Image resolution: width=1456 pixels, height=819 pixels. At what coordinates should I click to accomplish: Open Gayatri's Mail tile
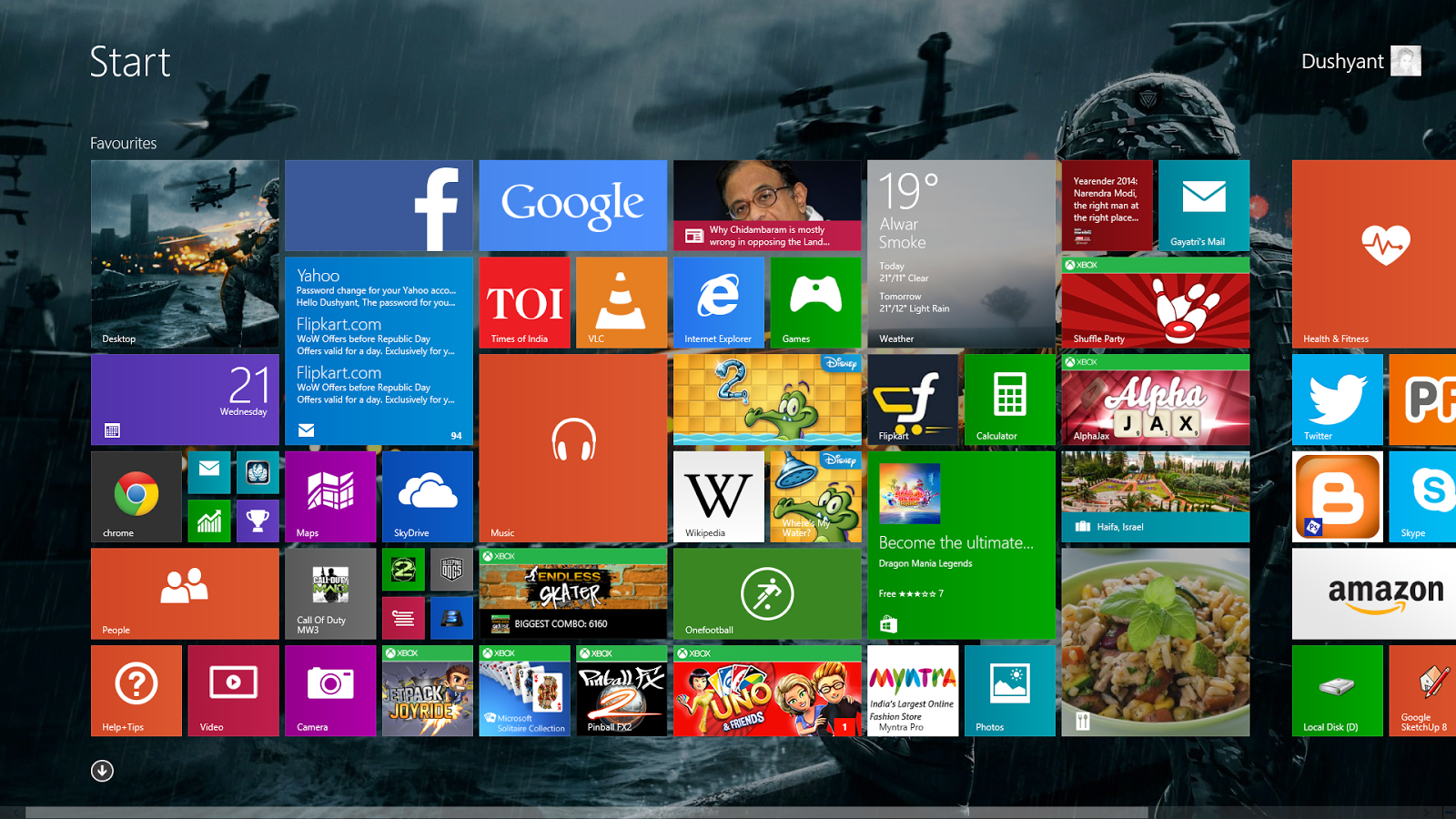click(x=1204, y=206)
